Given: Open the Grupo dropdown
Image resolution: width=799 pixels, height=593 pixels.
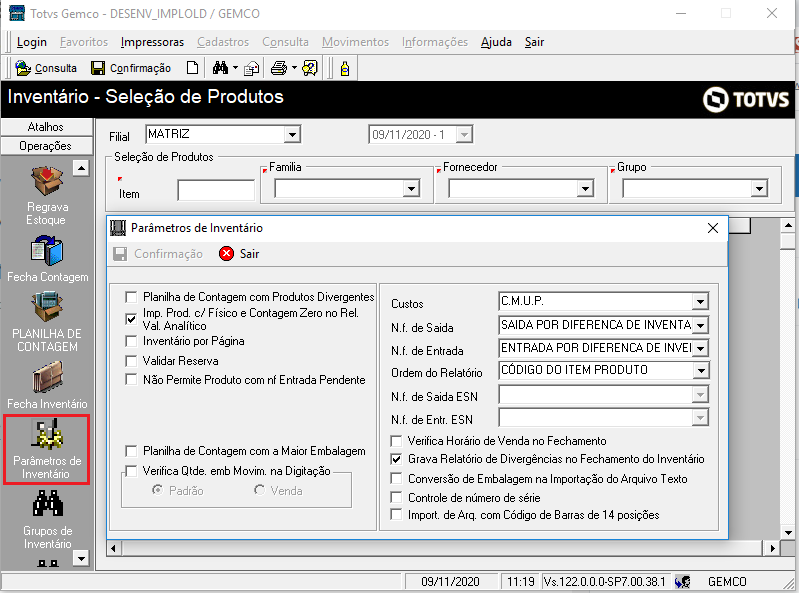Looking at the screenshot, I should point(759,189).
